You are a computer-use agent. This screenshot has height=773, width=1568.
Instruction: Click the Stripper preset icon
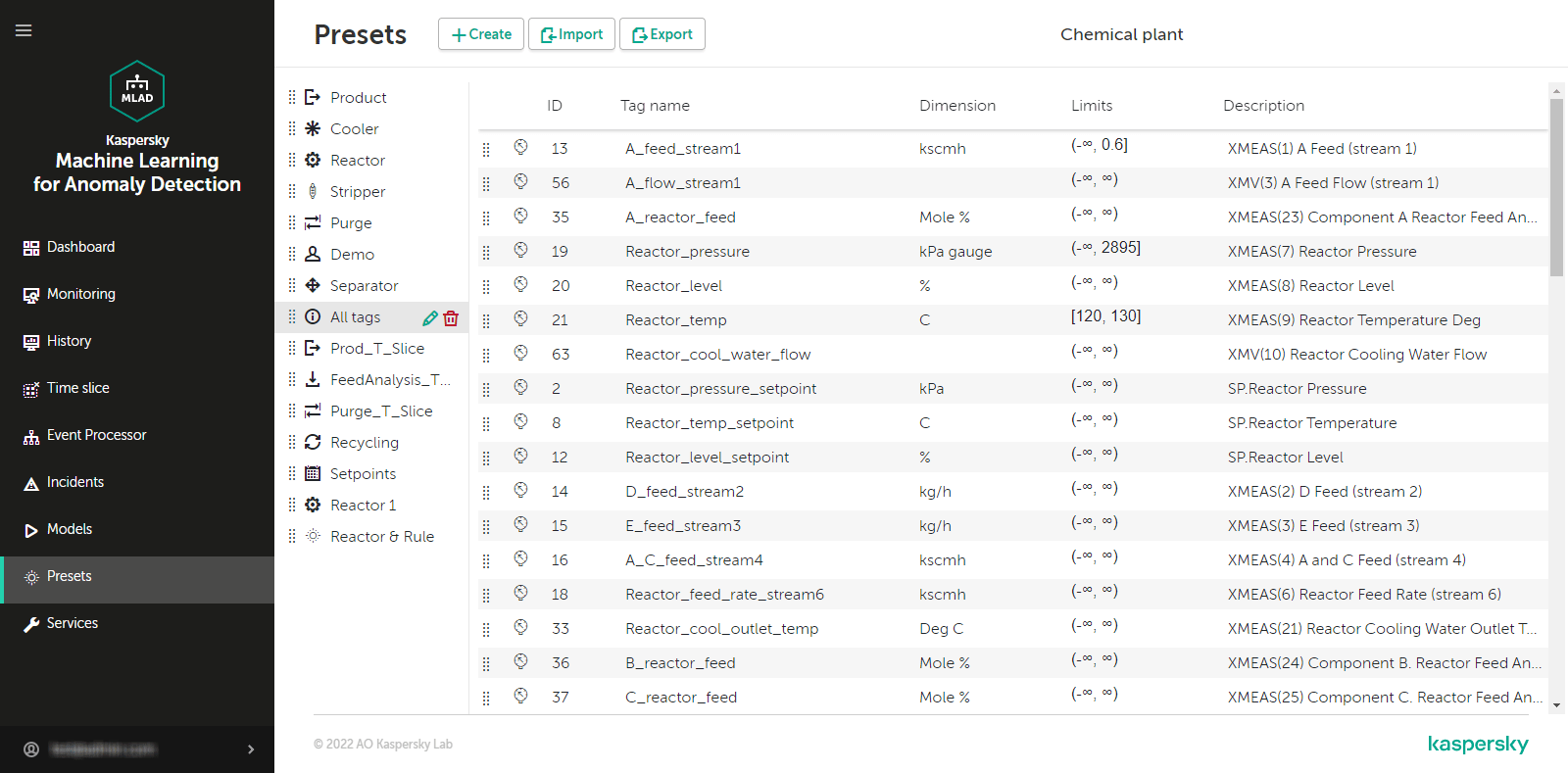(x=313, y=191)
